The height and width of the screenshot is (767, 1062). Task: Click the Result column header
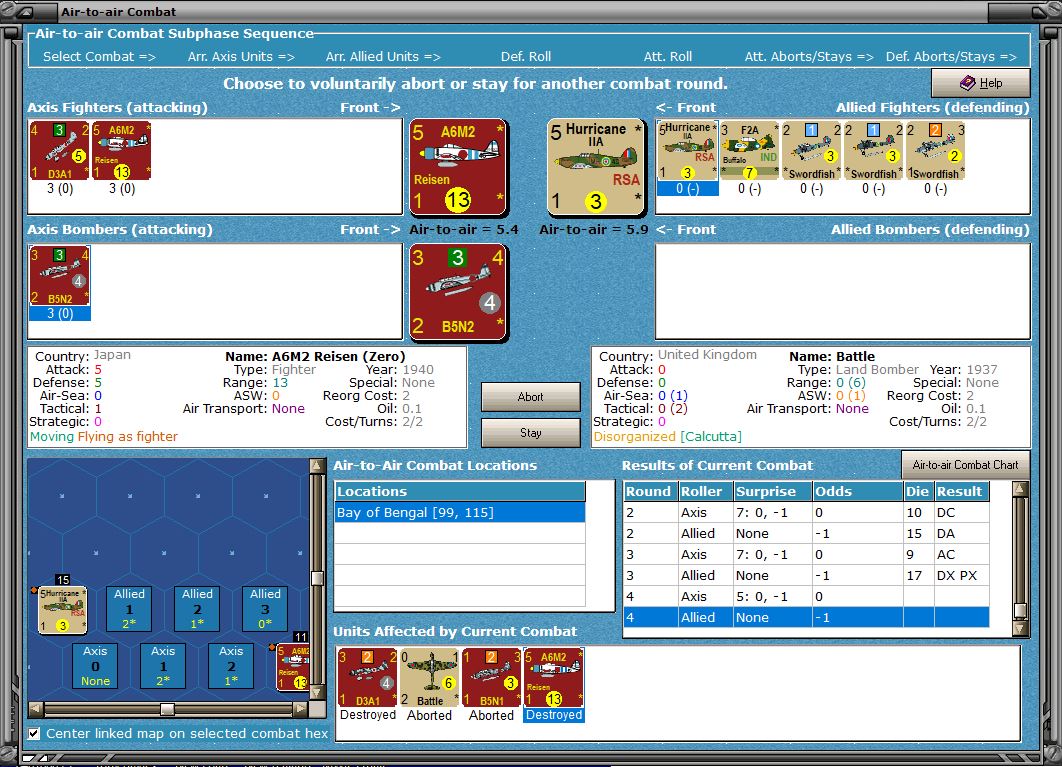(962, 491)
